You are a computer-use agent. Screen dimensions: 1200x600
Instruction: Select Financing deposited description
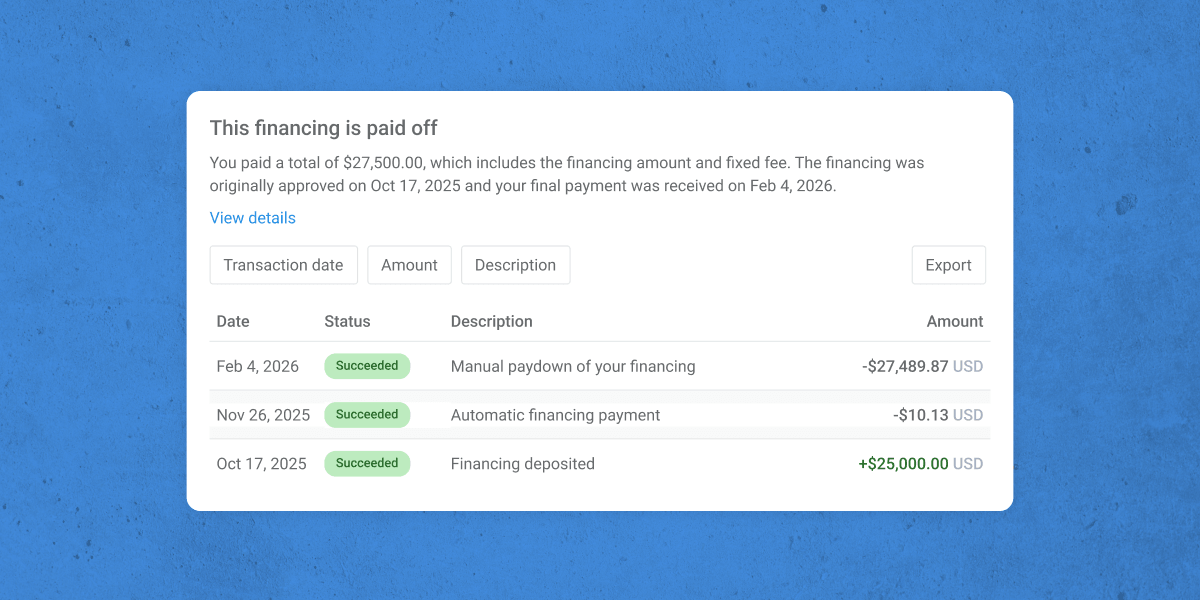pos(522,464)
